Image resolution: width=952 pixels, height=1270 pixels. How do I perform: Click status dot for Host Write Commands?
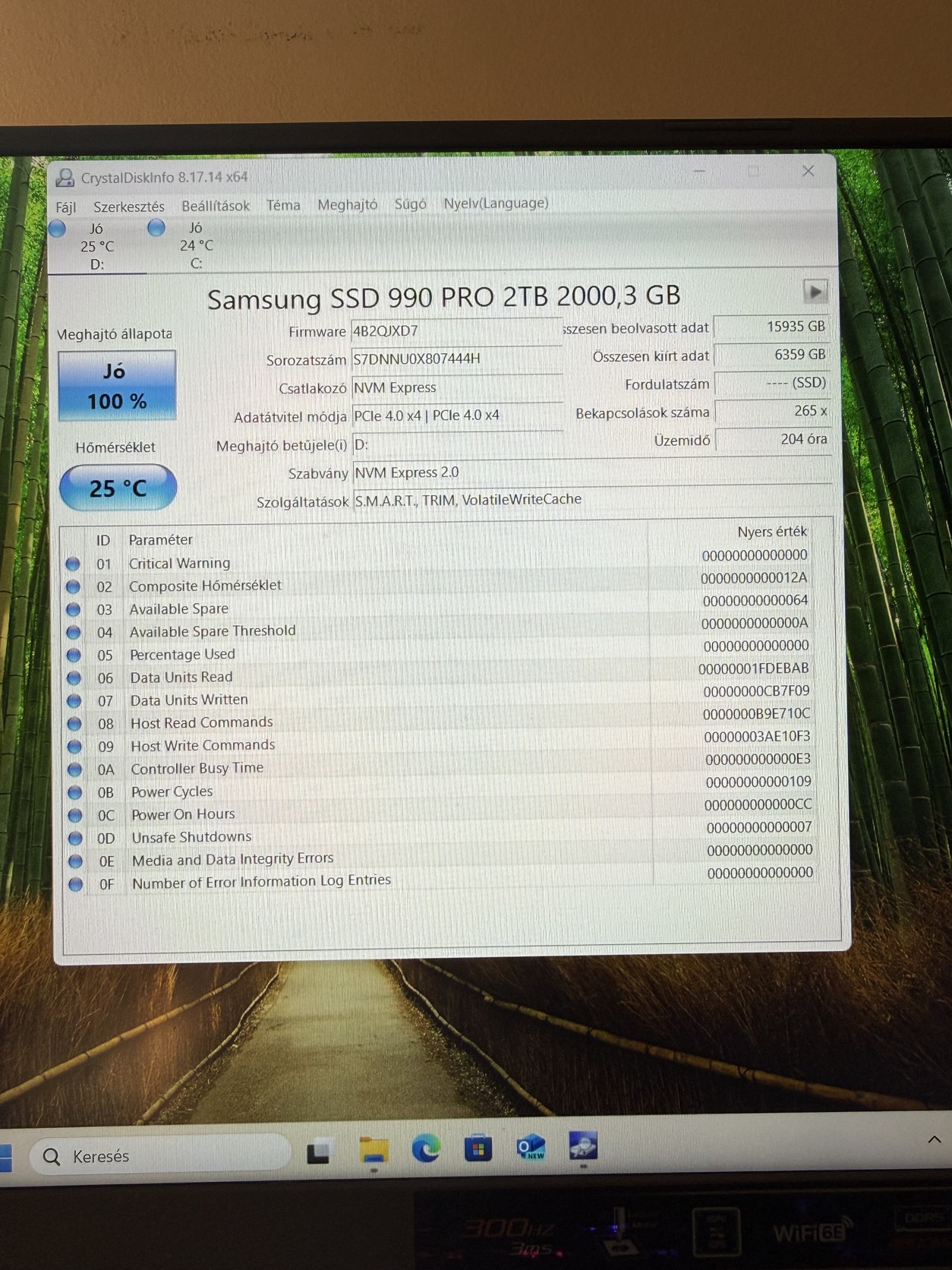(x=74, y=747)
